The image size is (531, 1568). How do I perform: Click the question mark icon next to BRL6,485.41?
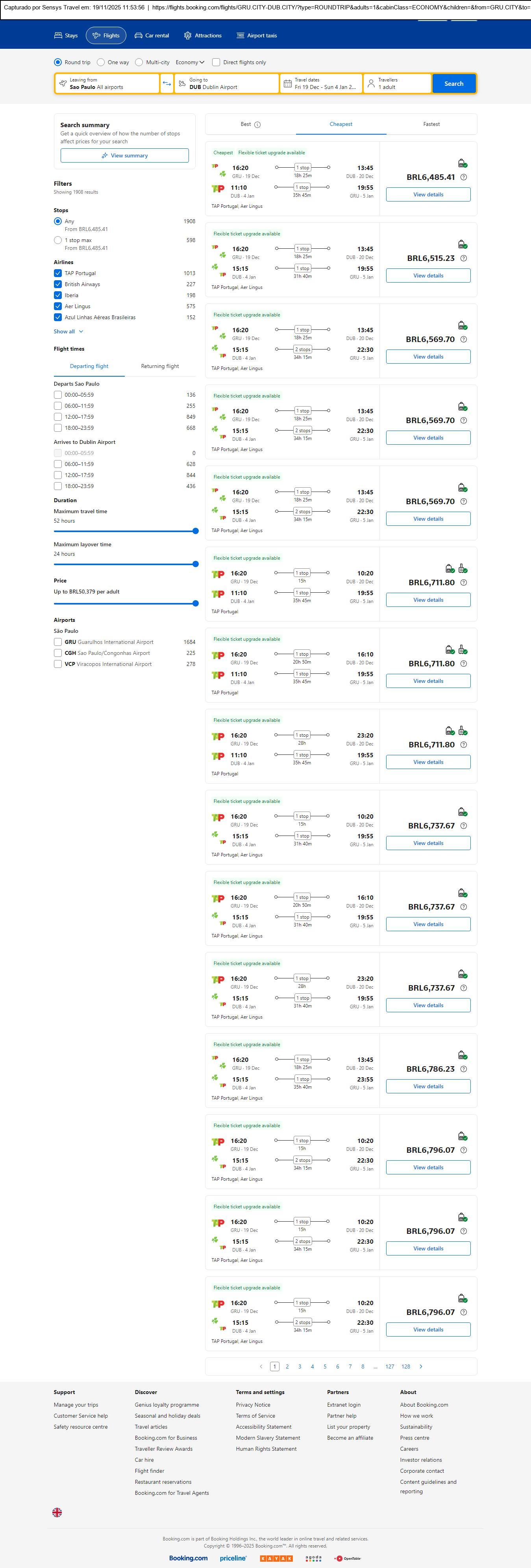click(464, 177)
